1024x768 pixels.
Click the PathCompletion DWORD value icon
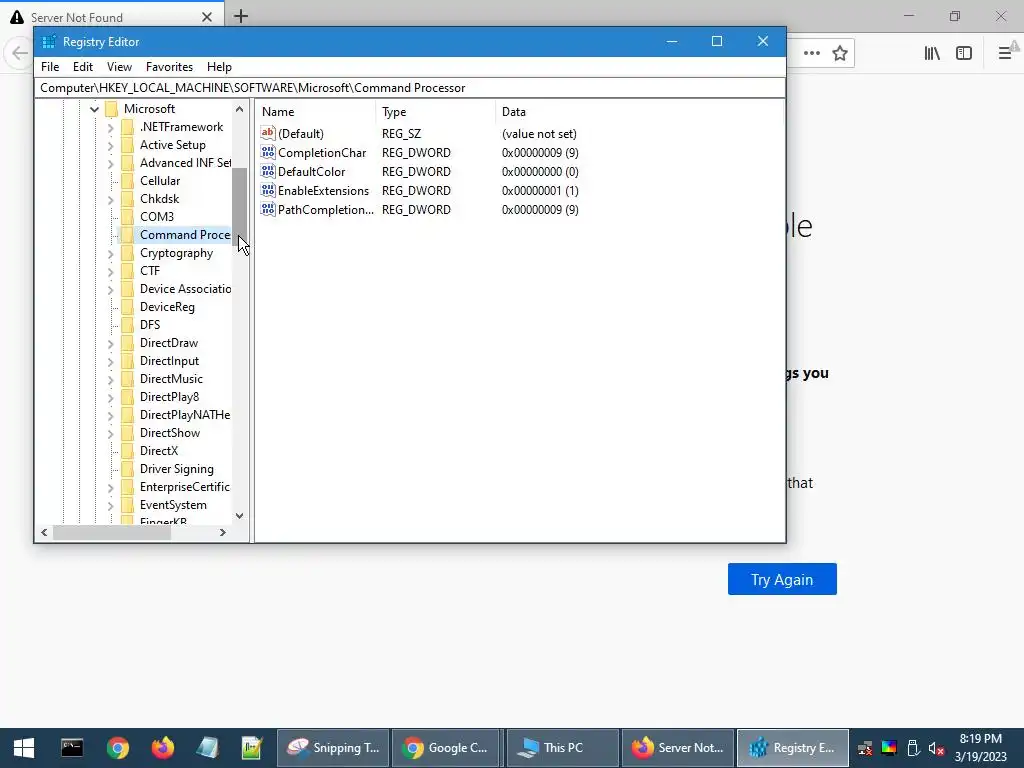[x=268, y=209]
